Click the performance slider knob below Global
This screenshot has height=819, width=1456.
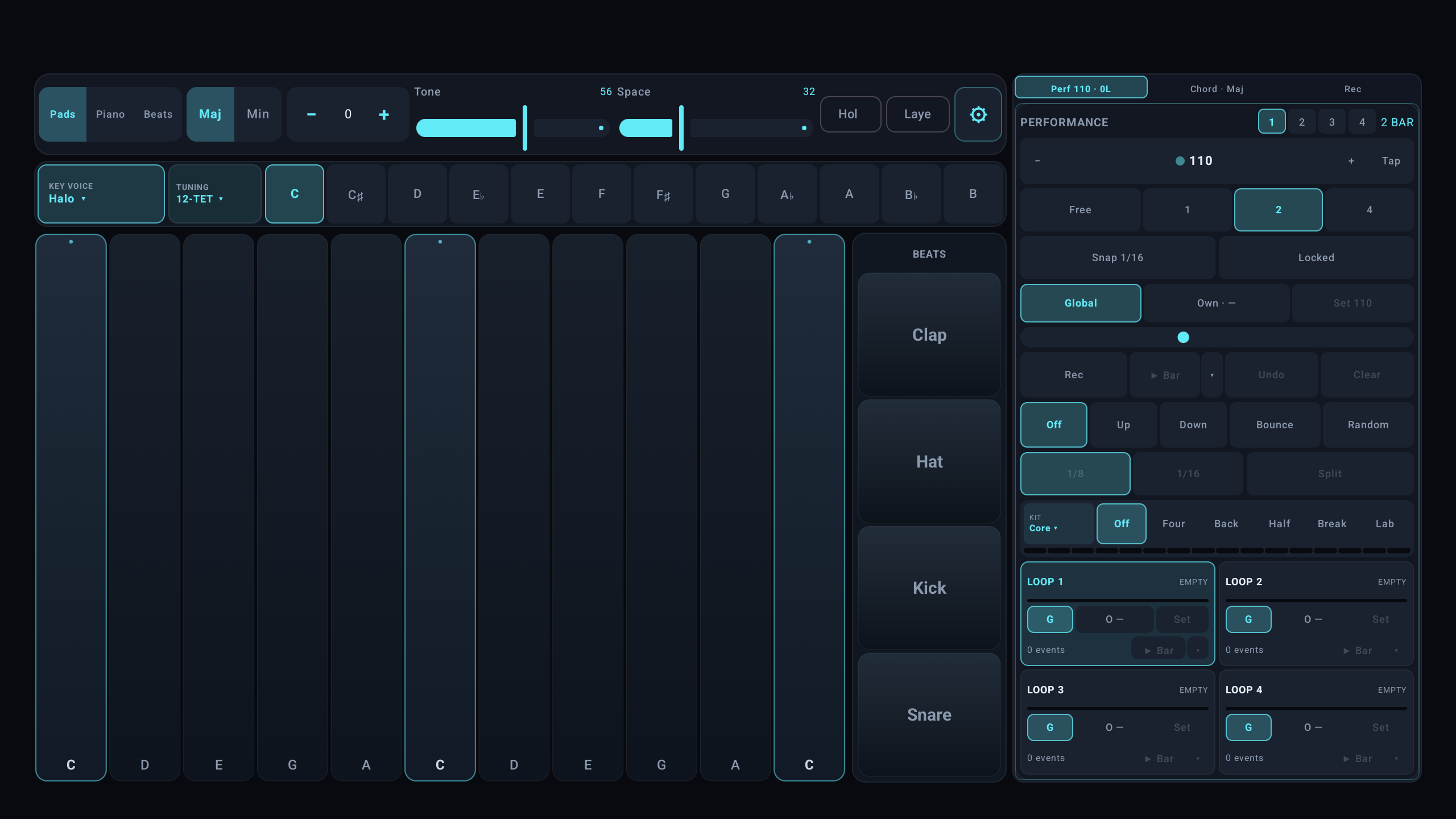1183,337
